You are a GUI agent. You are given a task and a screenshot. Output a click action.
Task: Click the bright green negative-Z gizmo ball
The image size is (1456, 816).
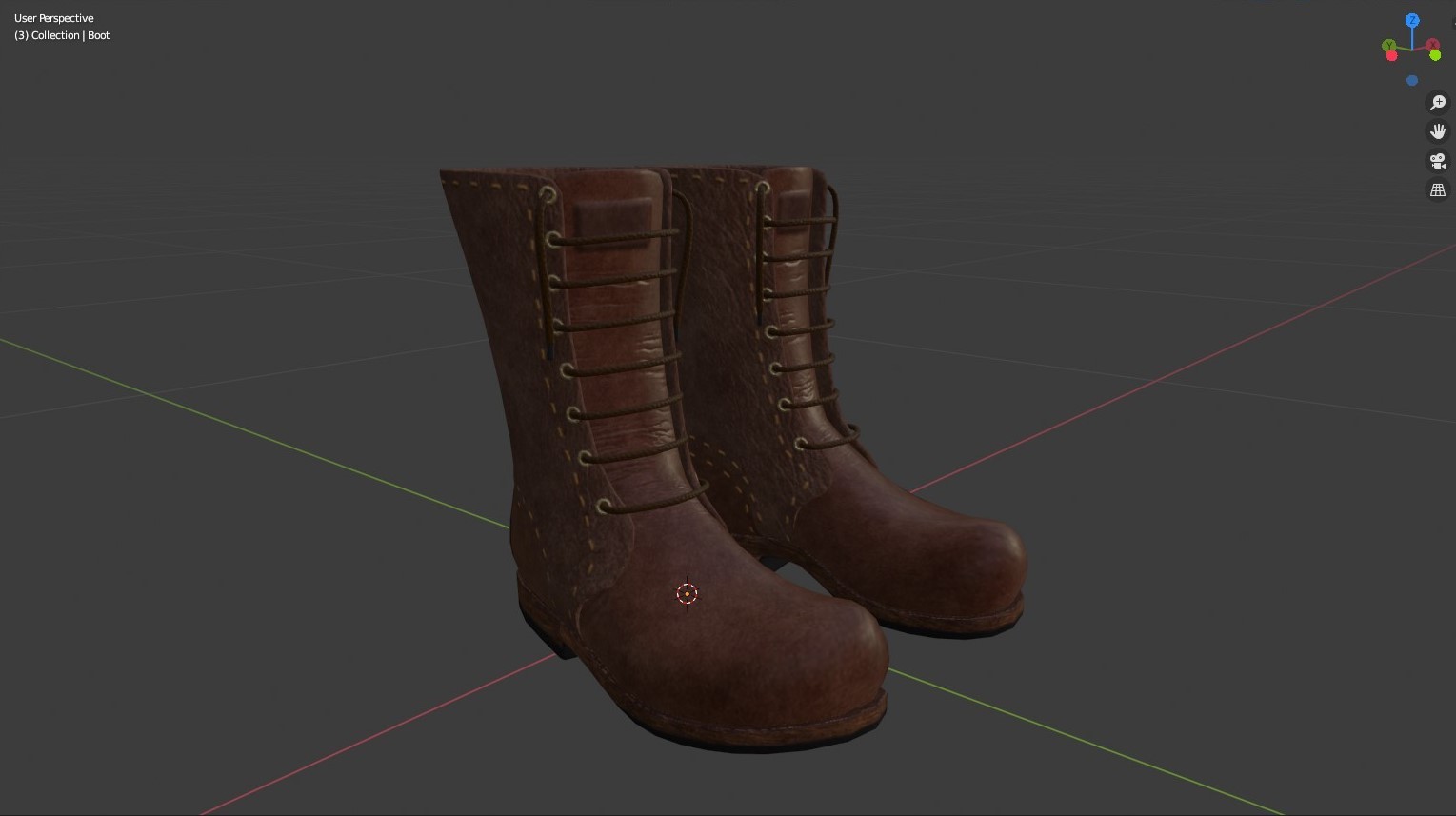pos(1435,55)
